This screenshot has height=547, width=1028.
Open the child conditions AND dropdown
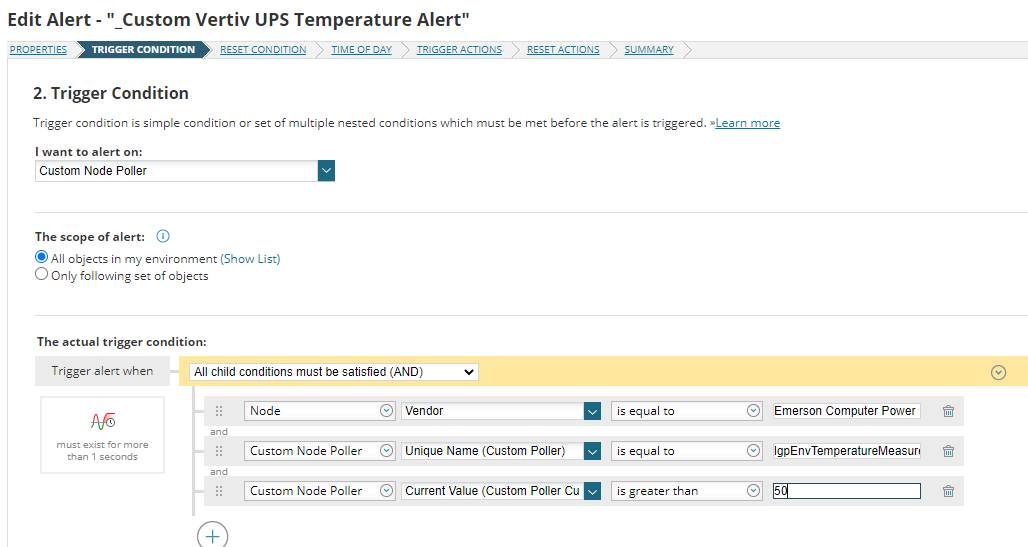coord(334,372)
